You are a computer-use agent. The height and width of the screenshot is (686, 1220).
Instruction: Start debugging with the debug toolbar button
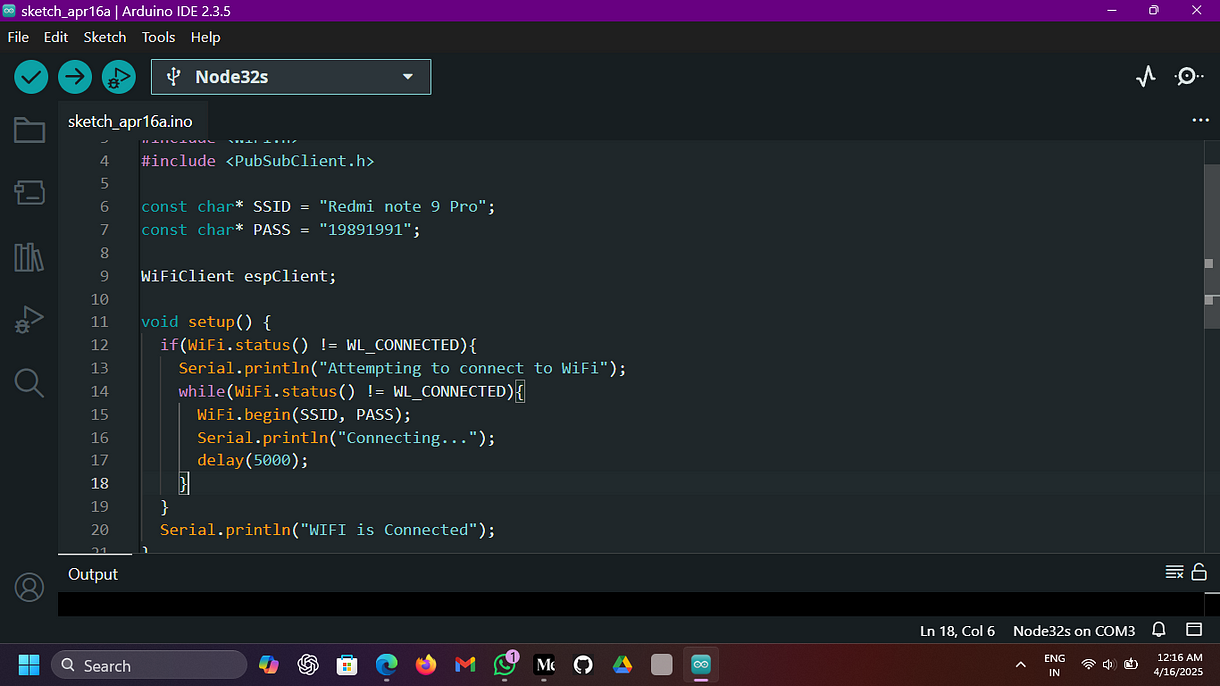click(x=118, y=76)
